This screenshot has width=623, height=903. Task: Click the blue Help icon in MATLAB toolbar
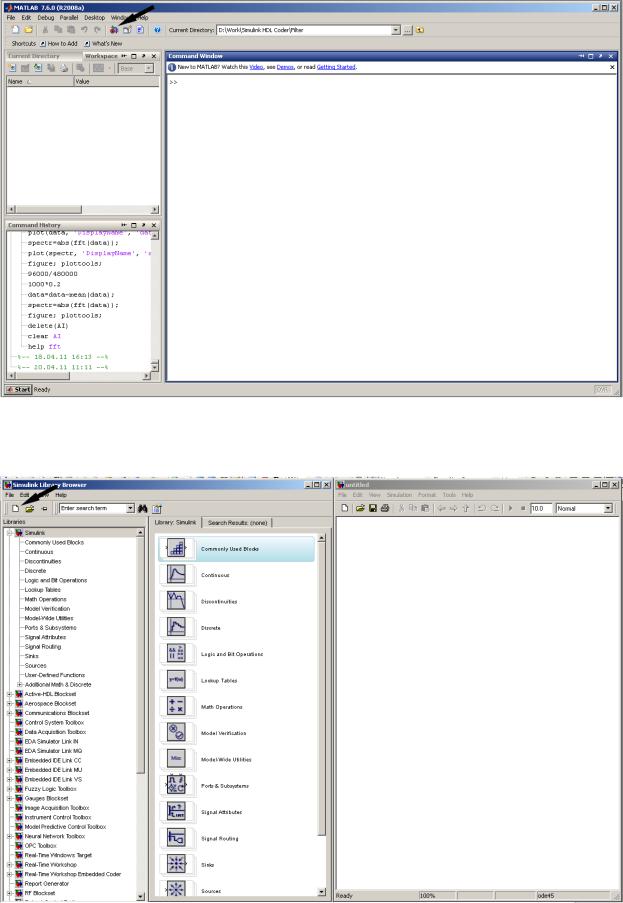157,30
